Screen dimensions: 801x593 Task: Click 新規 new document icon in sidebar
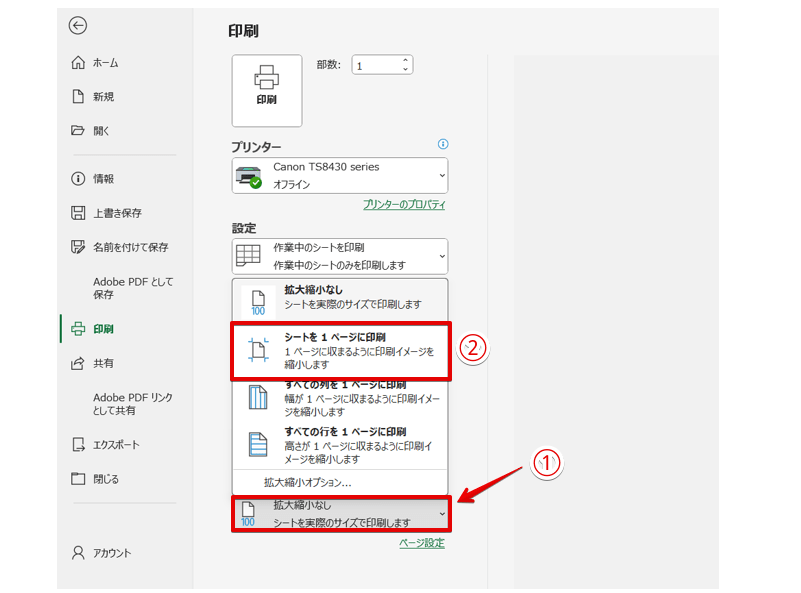[78, 97]
